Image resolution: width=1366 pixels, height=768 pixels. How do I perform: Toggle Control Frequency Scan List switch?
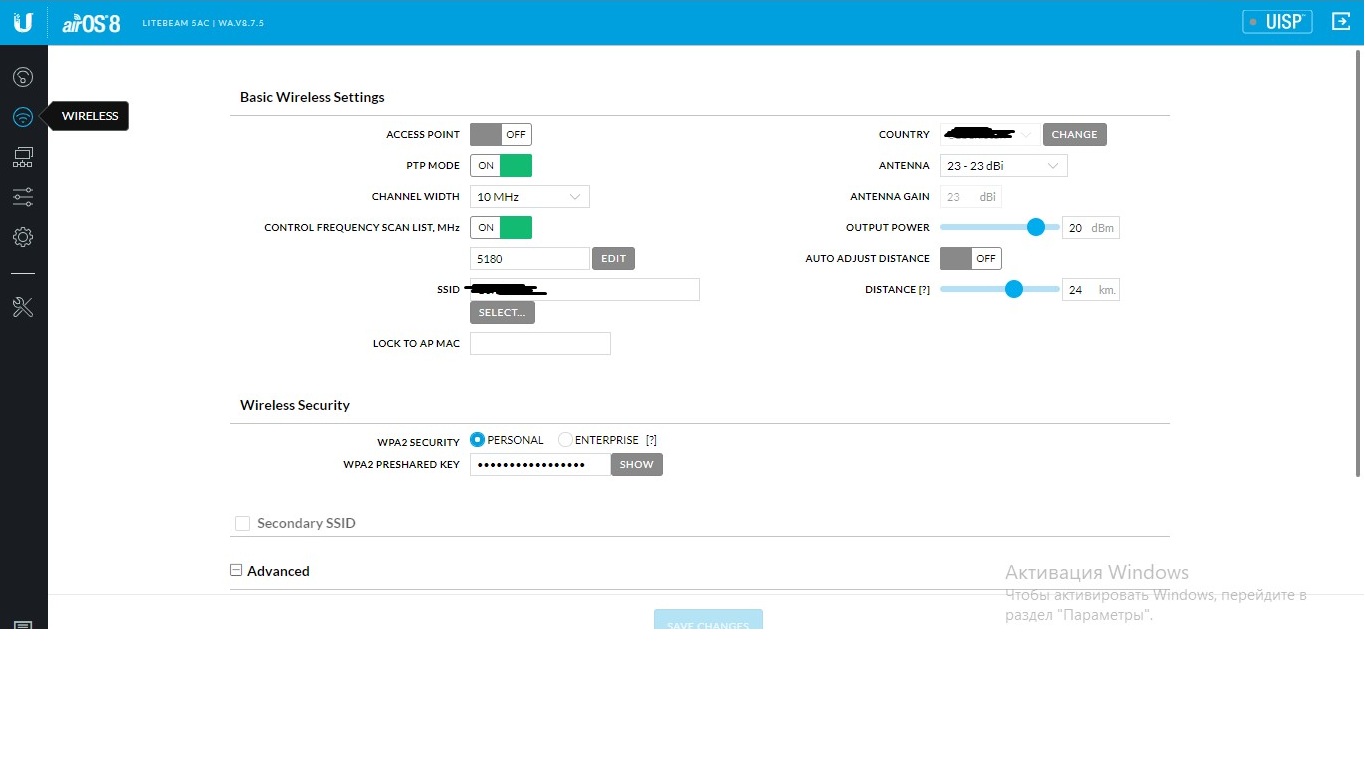[x=501, y=227]
